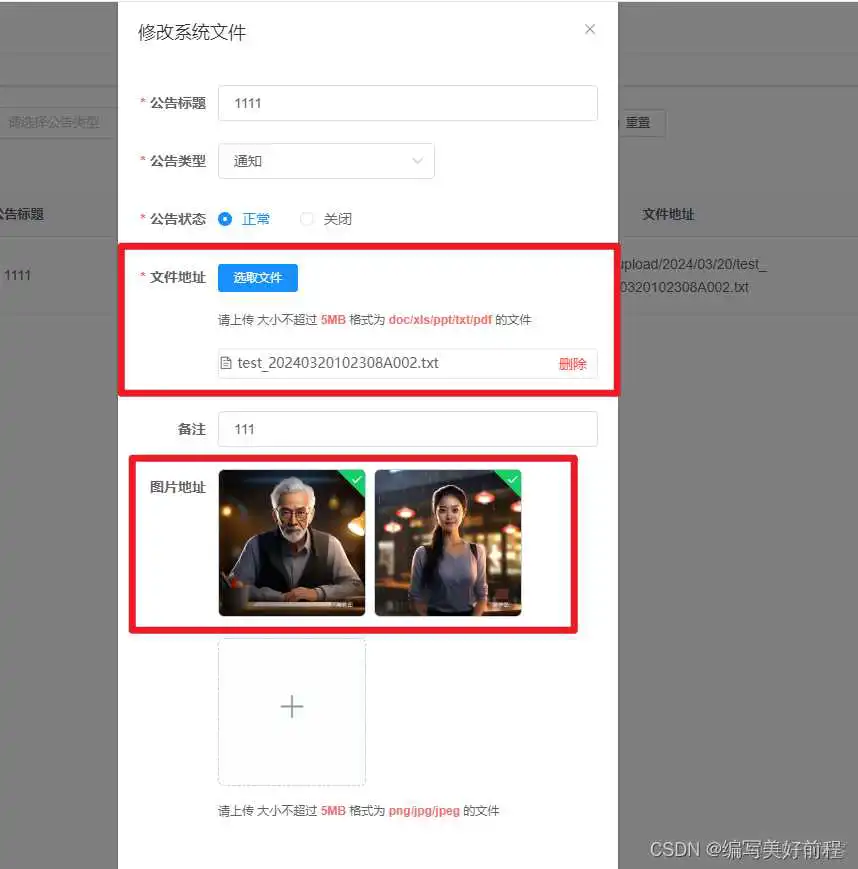
Task: Click the 备注 input field containing 111
Action: point(407,428)
